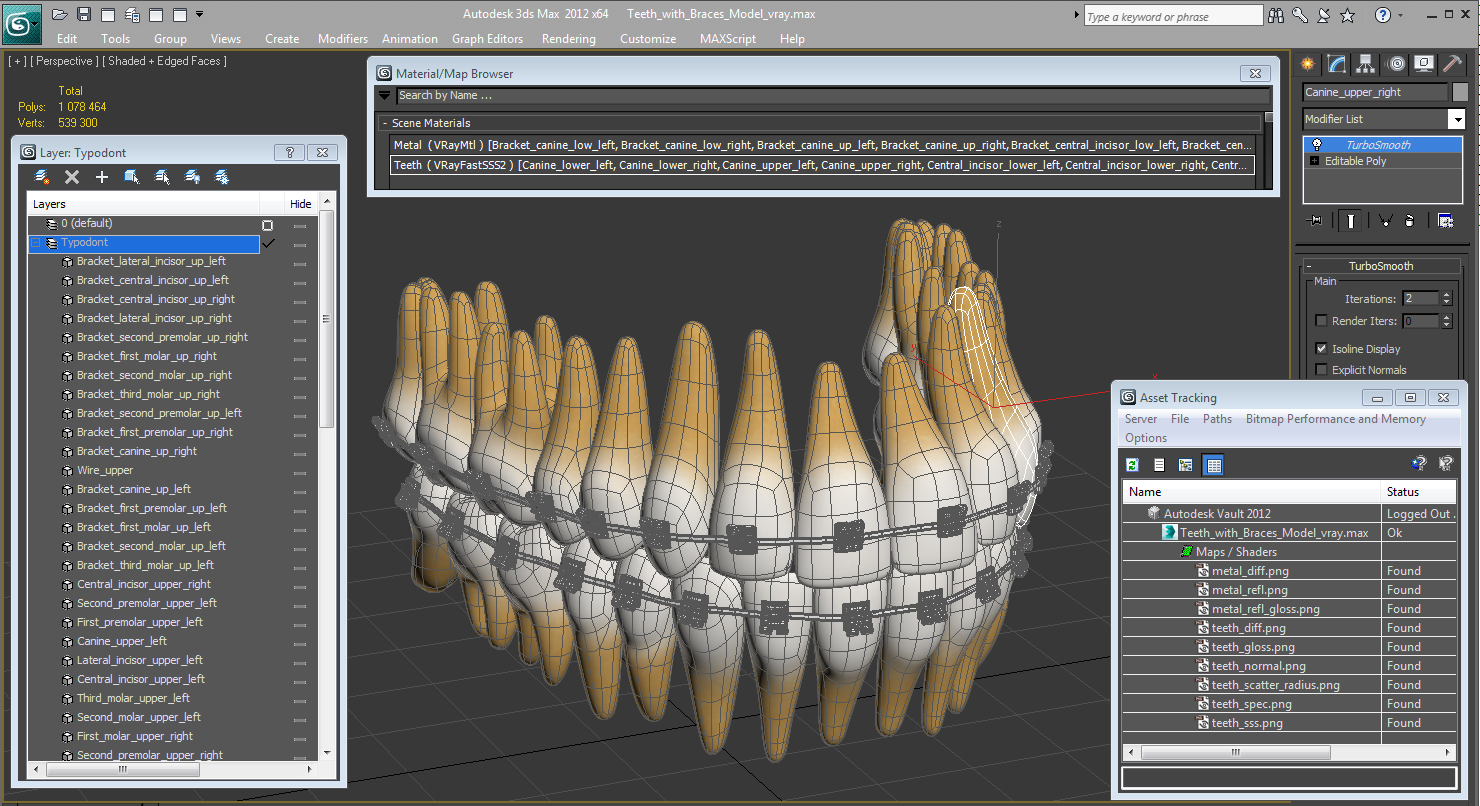Open the Hierarchy command panel tab
This screenshot has width=1480, height=806.
[x=1366, y=64]
